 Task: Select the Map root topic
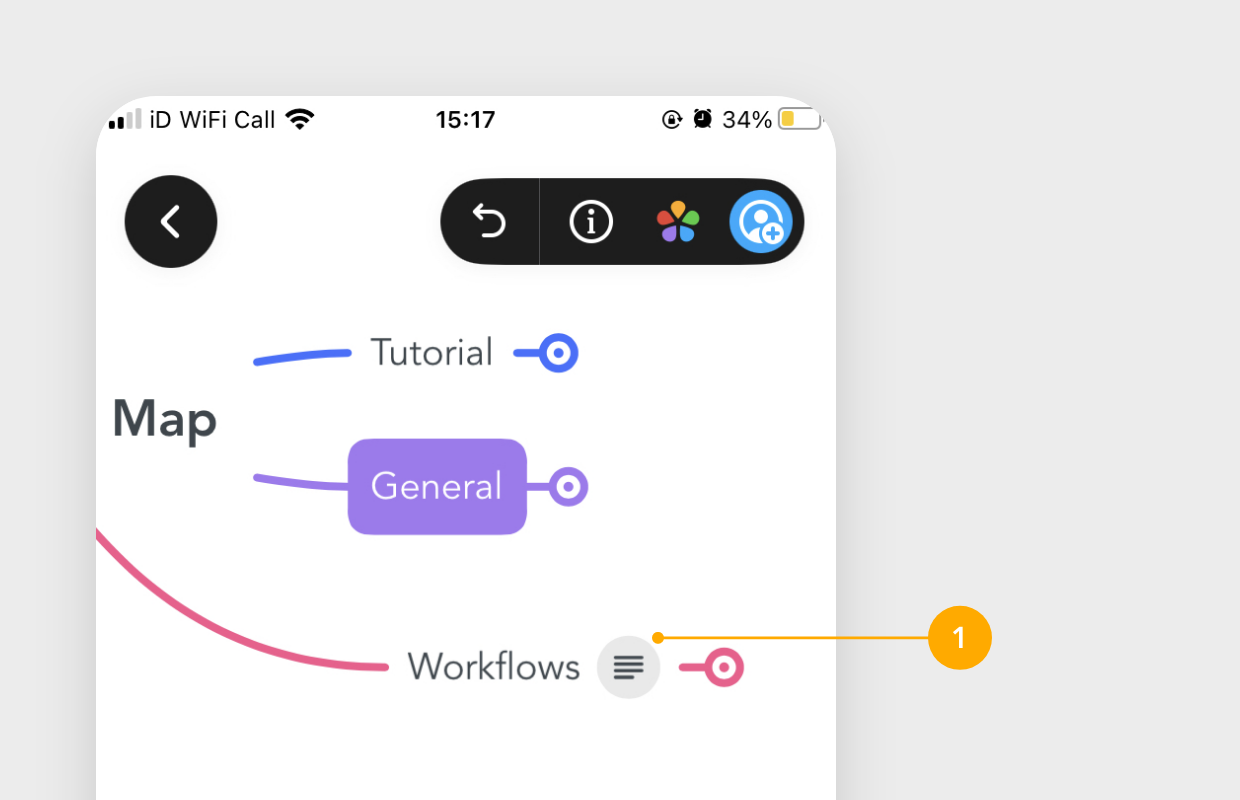click(165, 418)
